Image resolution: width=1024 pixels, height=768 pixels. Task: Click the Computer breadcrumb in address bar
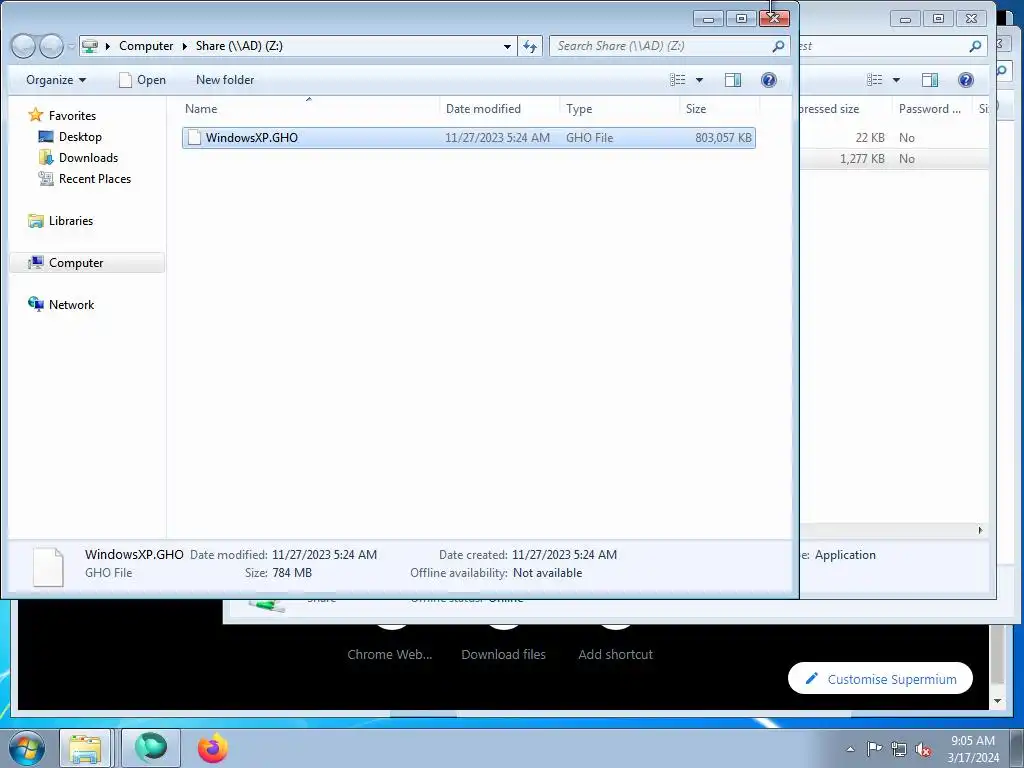(146, 46)
